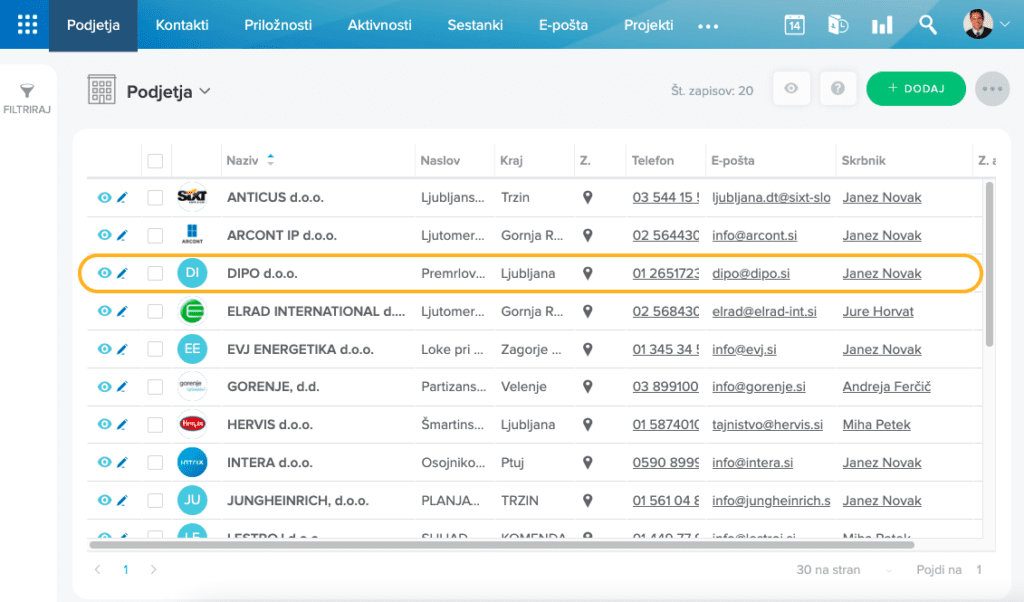
Task: Open custodian link Jure Horvat
Action: [x=878, y=311]
